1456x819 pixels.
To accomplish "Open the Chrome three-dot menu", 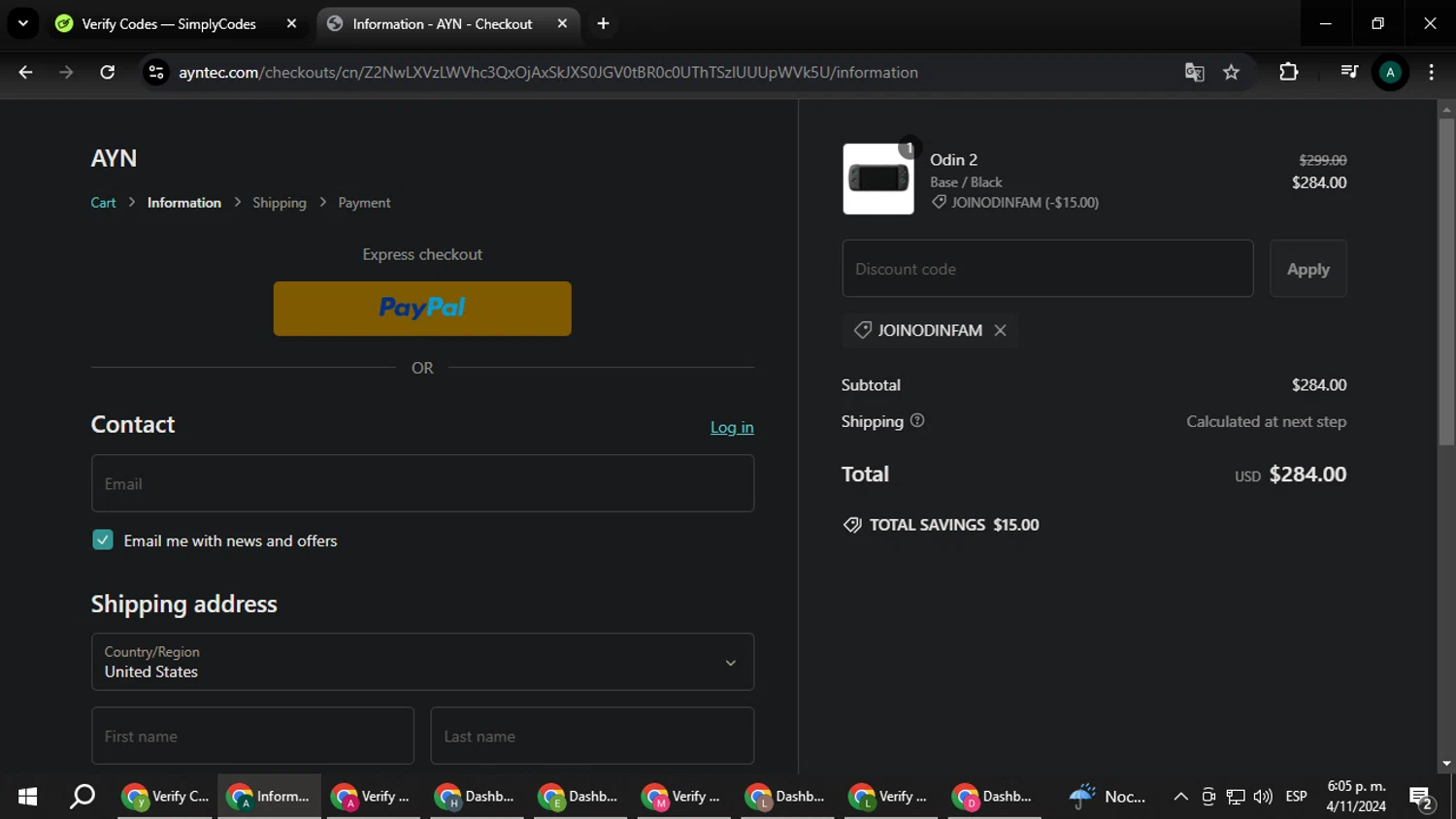I will click(x=1431, y=72).
